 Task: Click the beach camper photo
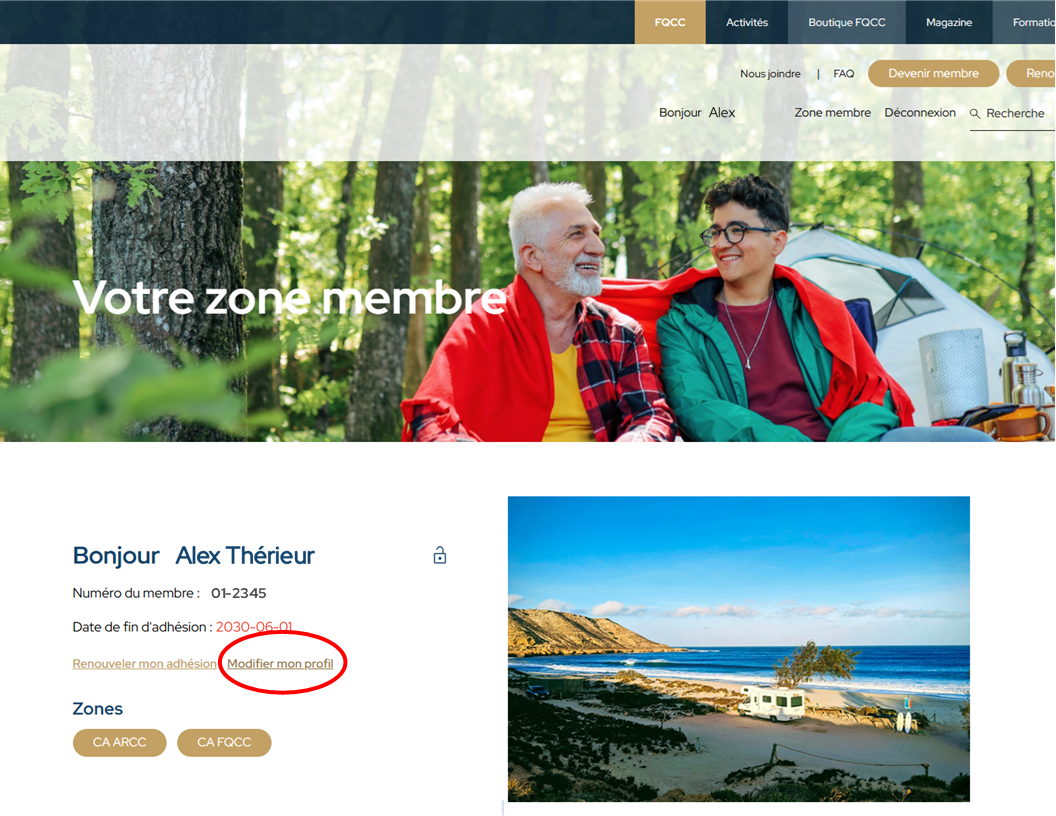tap(739, 648)
